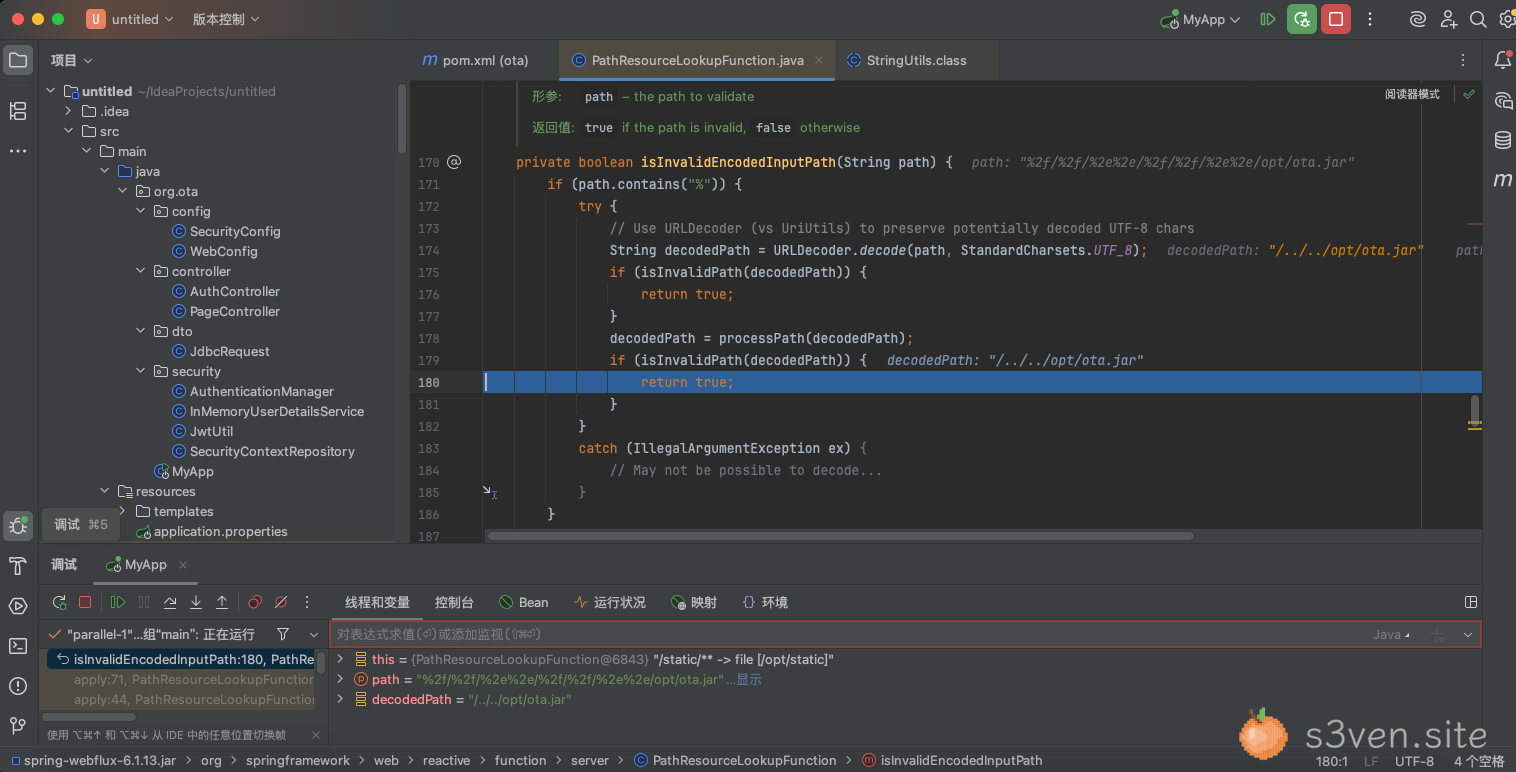
Task: Open the Bean tab
Action: pyautogui.click(x=523, y=602)
